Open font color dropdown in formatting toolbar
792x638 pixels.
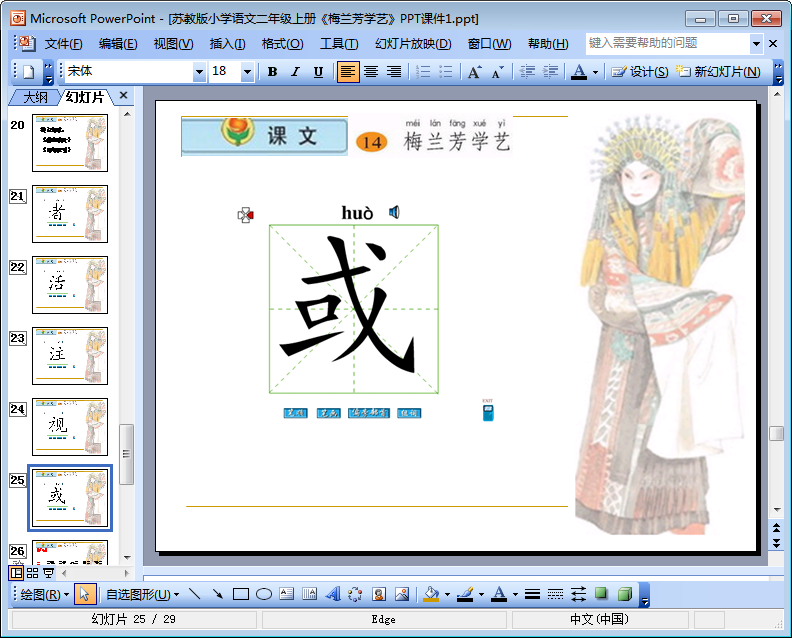coord(596,72)
